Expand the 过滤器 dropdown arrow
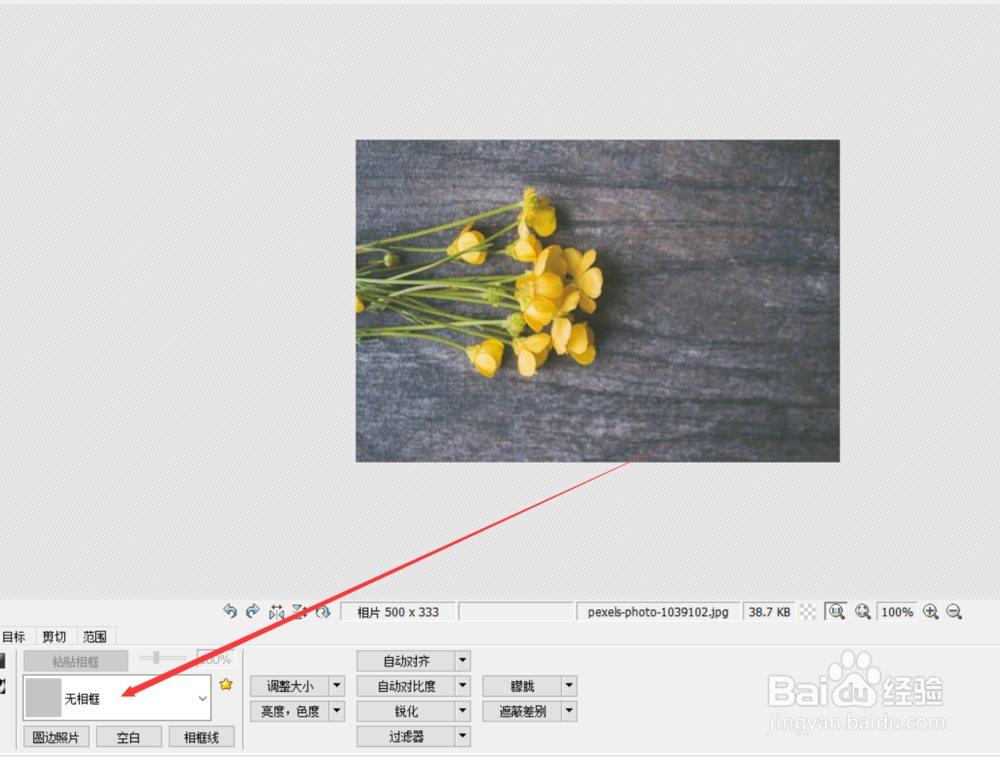1000x757 pixels. 463,737
